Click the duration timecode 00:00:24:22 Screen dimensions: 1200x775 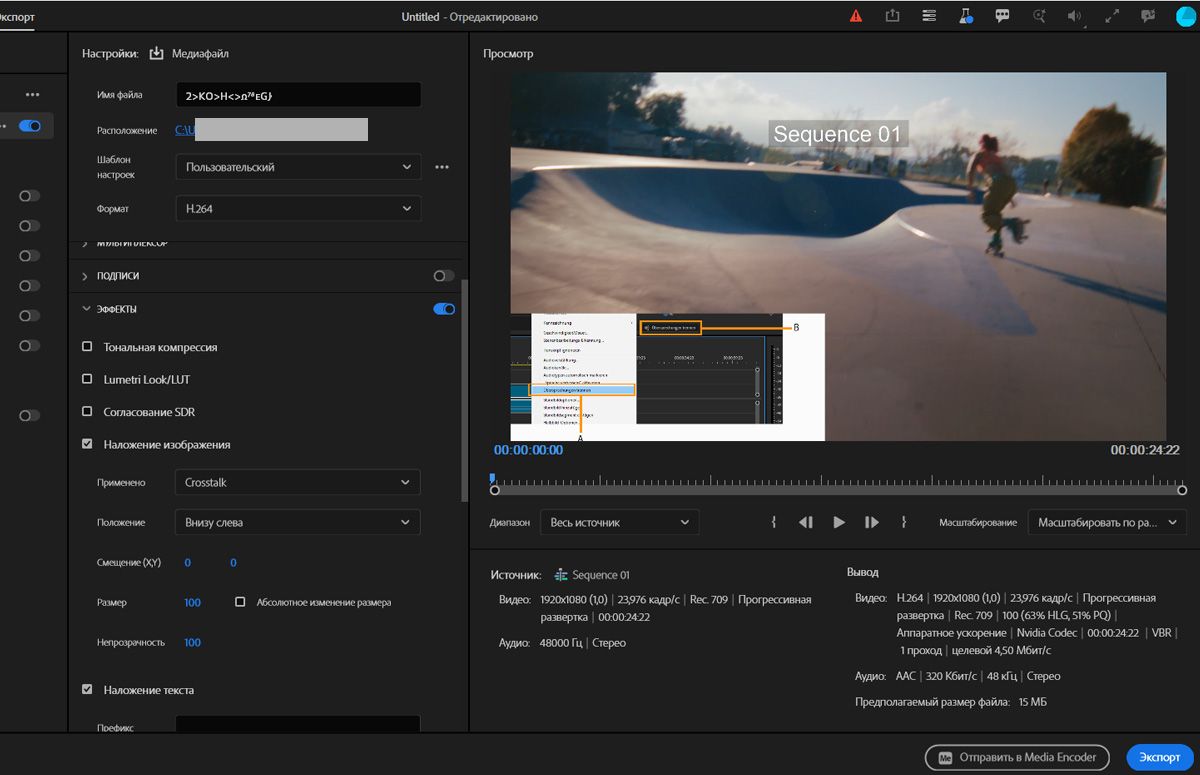coord(1145,450)
